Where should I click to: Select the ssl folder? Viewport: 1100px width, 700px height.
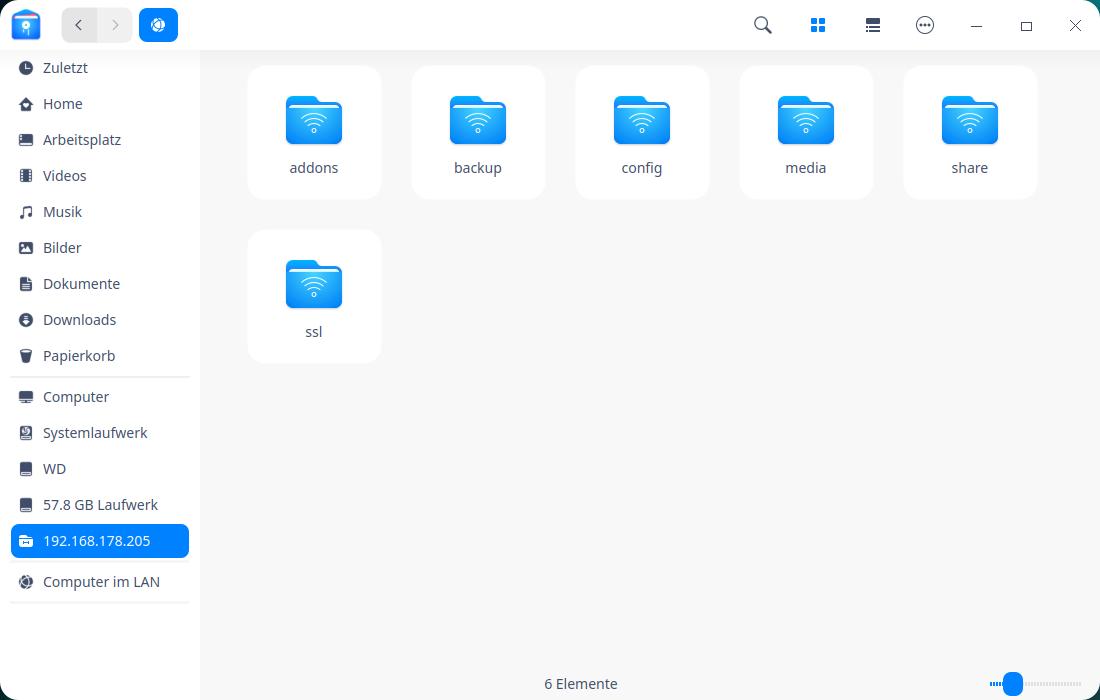tap(314, 297)
